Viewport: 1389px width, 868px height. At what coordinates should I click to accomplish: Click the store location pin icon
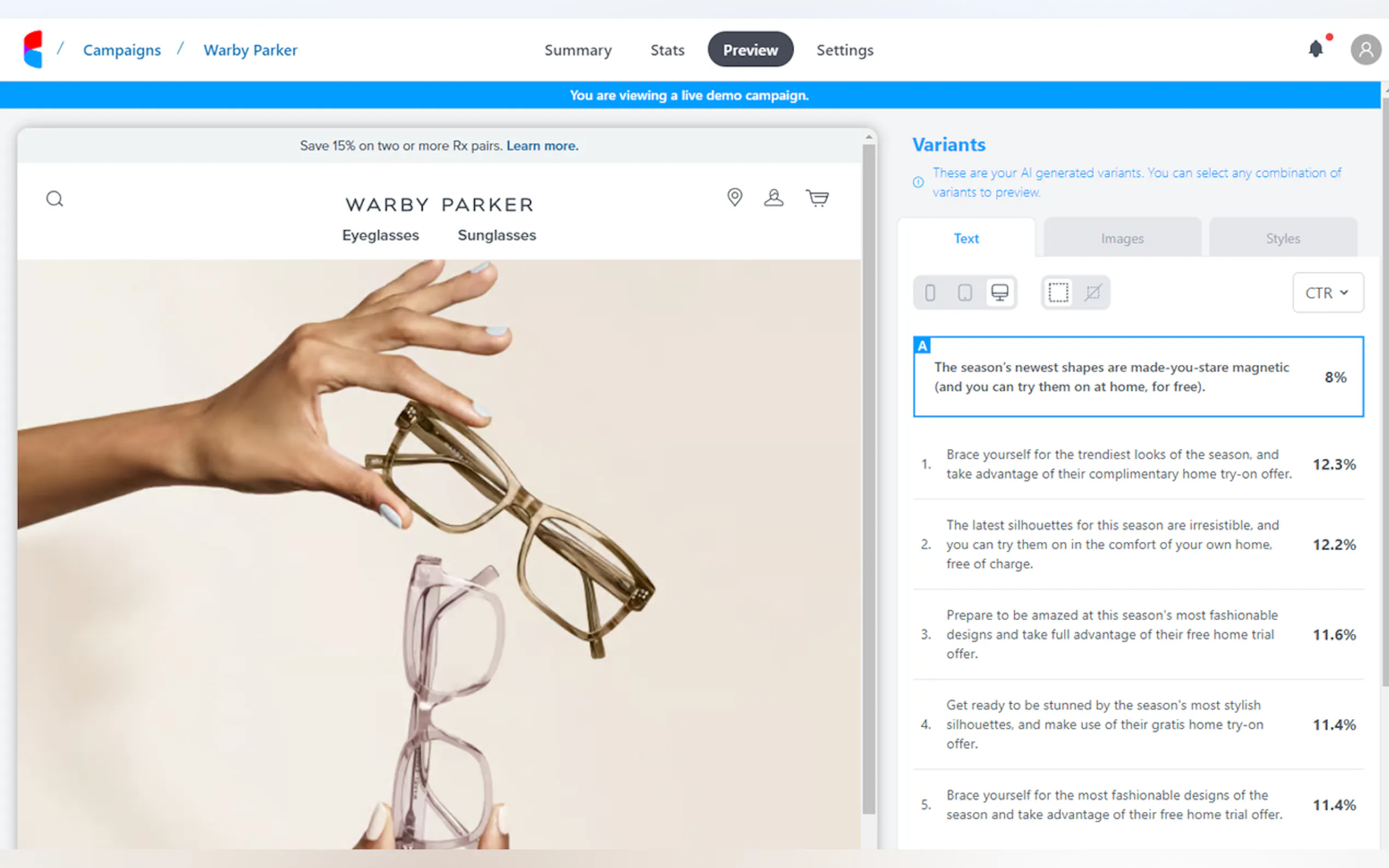coord(734,197)
